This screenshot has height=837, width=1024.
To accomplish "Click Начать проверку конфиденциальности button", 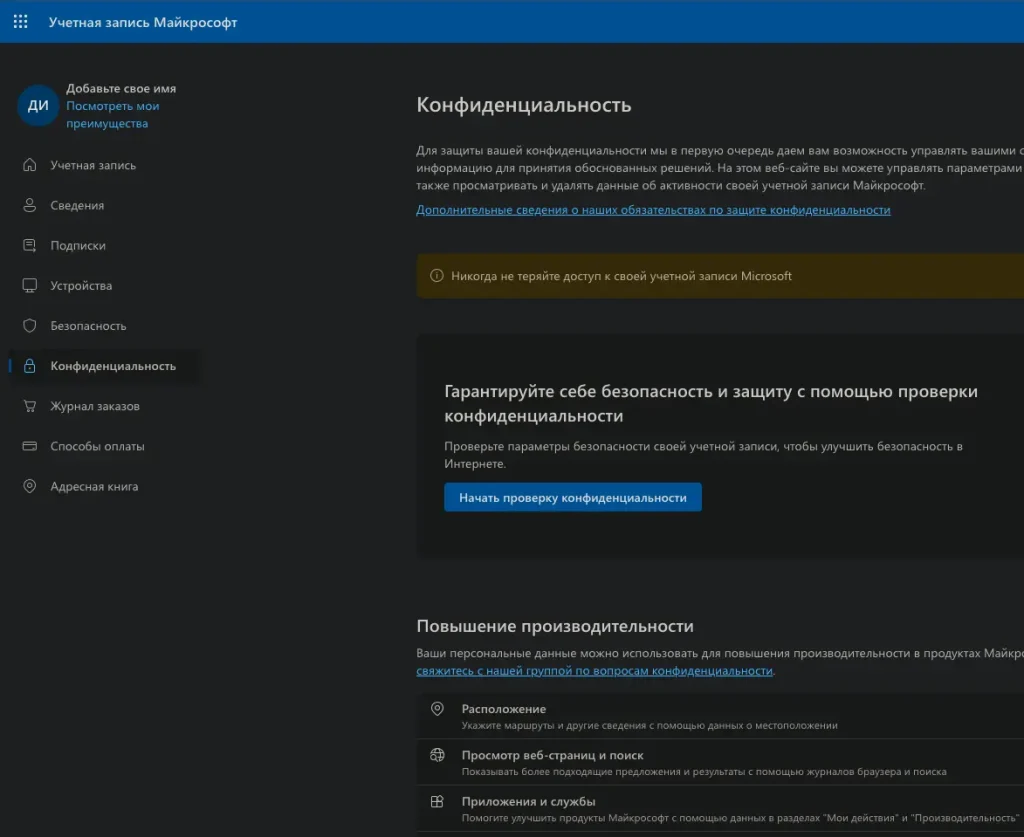I will [x=572, y=497].
